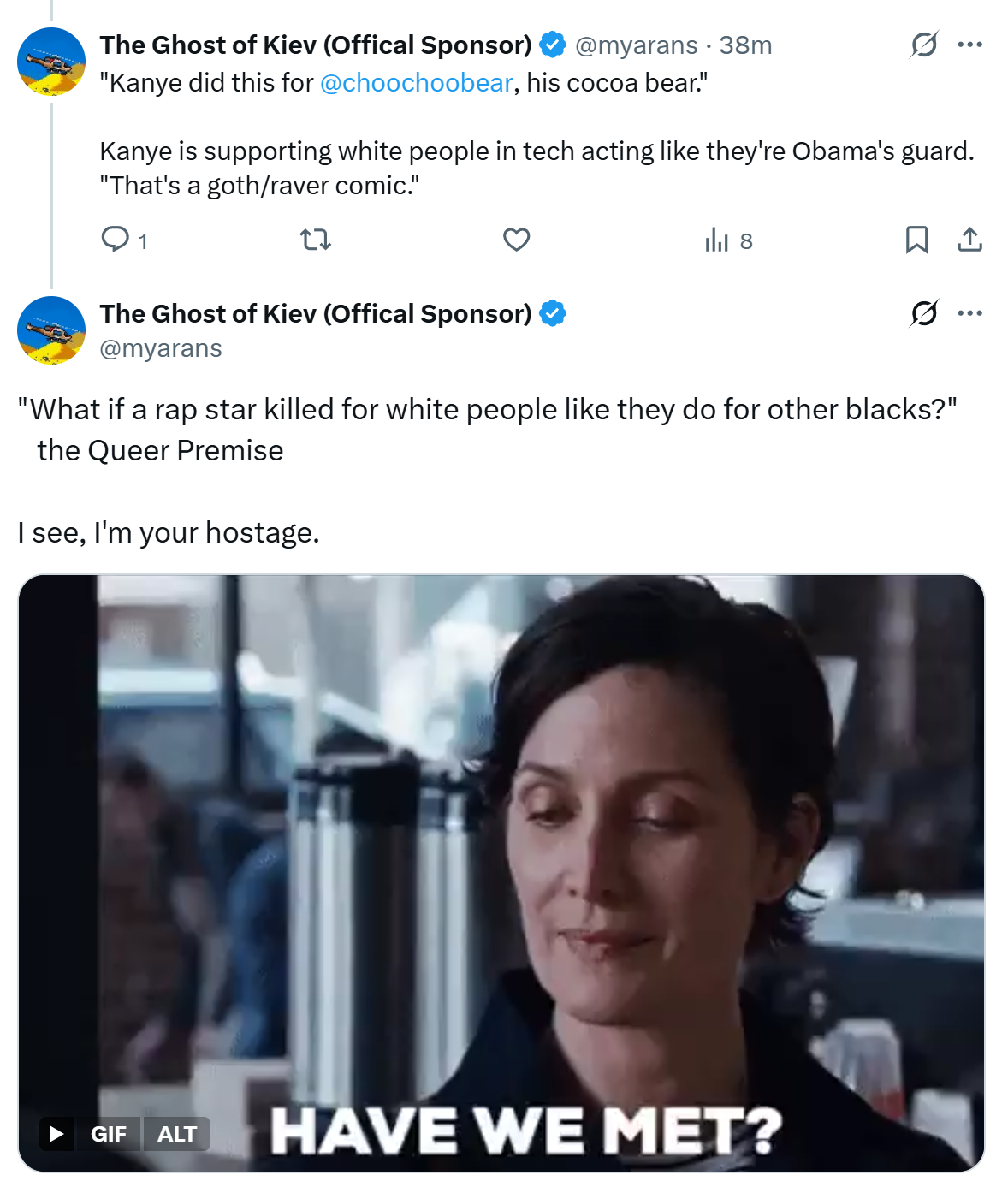Open the 38m timestamp link

coord(745,45)
